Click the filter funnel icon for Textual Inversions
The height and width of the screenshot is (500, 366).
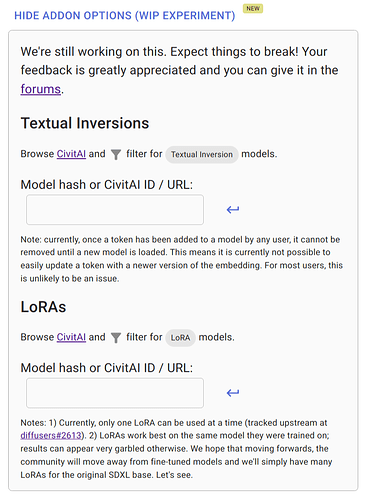pos(116,154)
